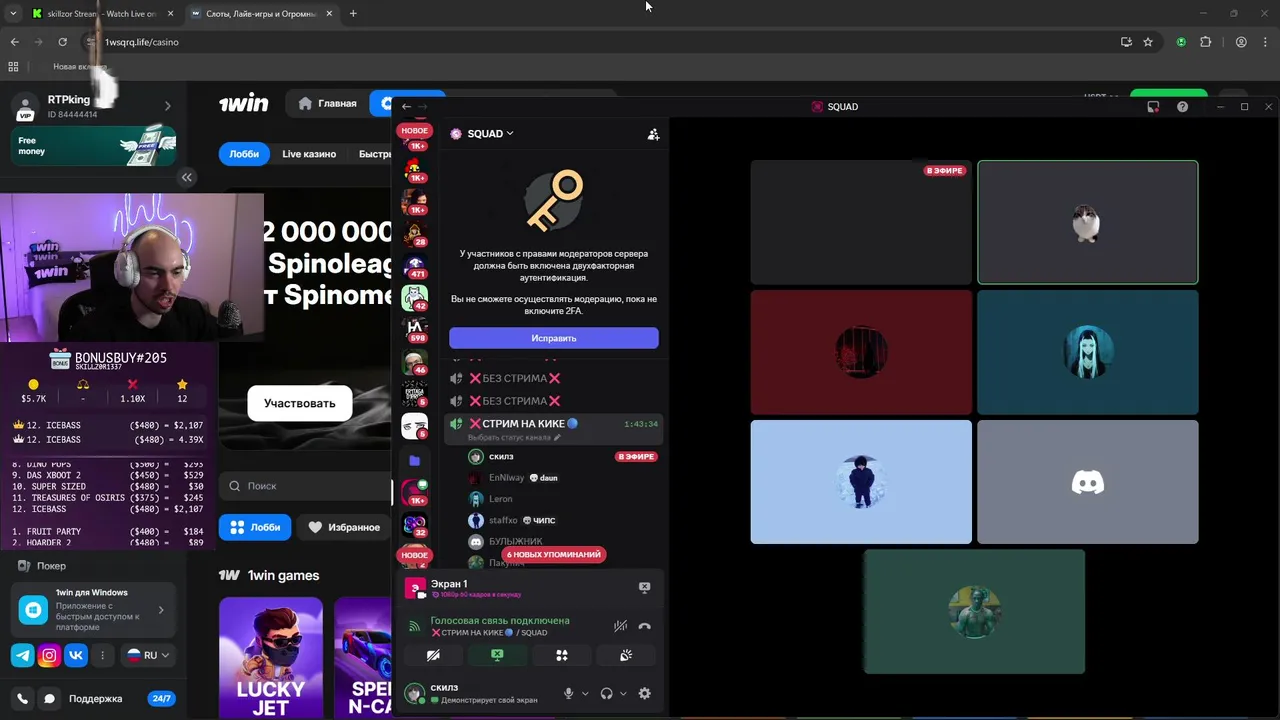Open 1win Instagram link icon

49,656
